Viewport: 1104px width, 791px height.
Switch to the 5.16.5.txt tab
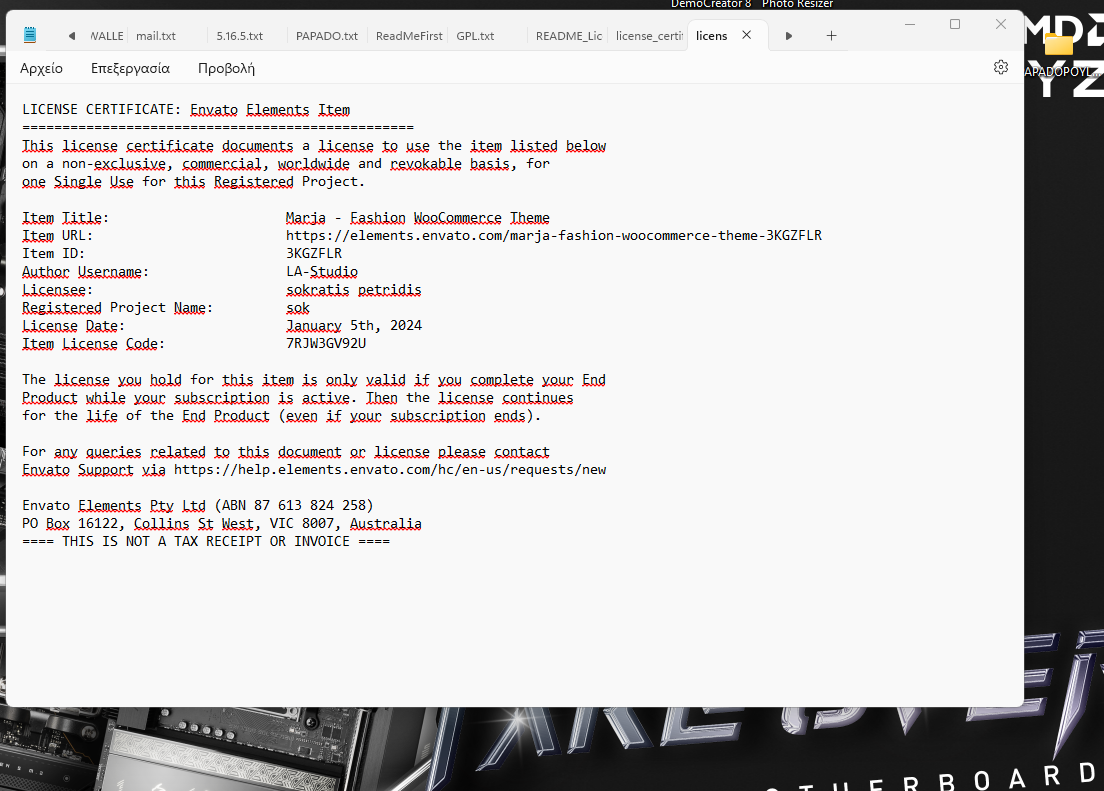(239, 36)
